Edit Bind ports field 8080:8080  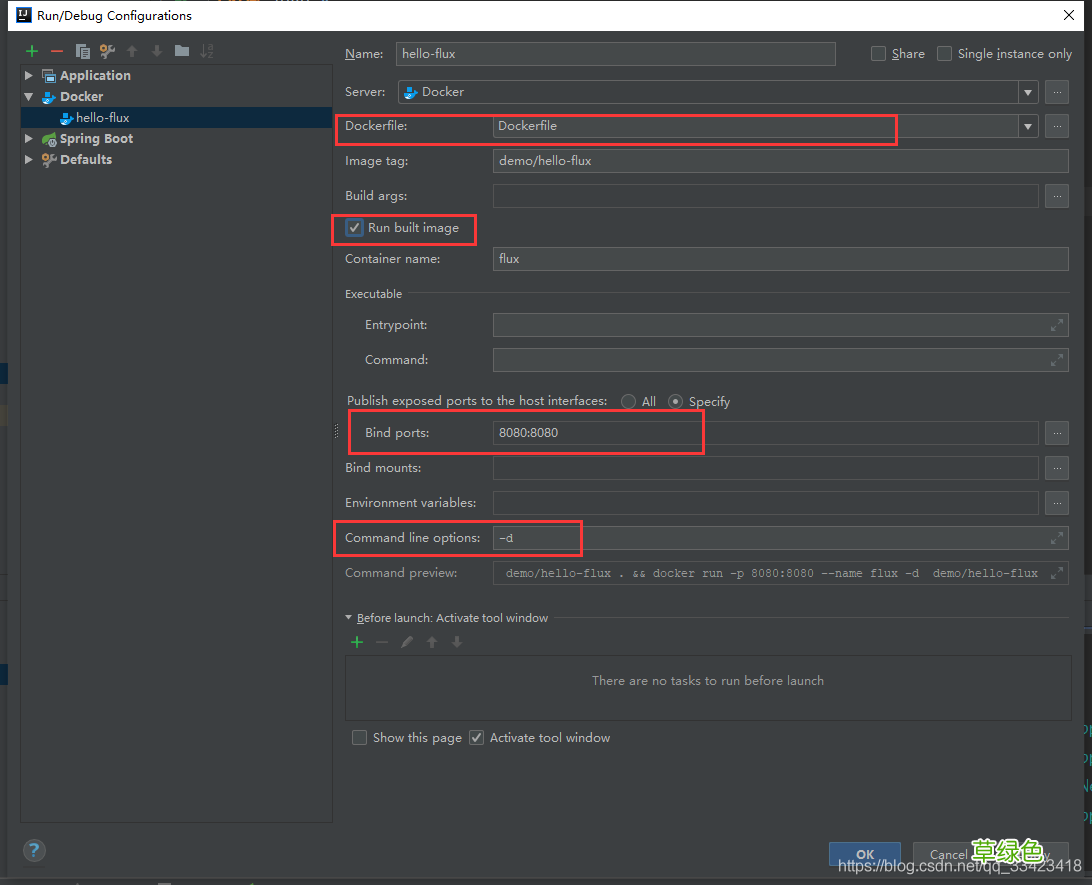765,433
